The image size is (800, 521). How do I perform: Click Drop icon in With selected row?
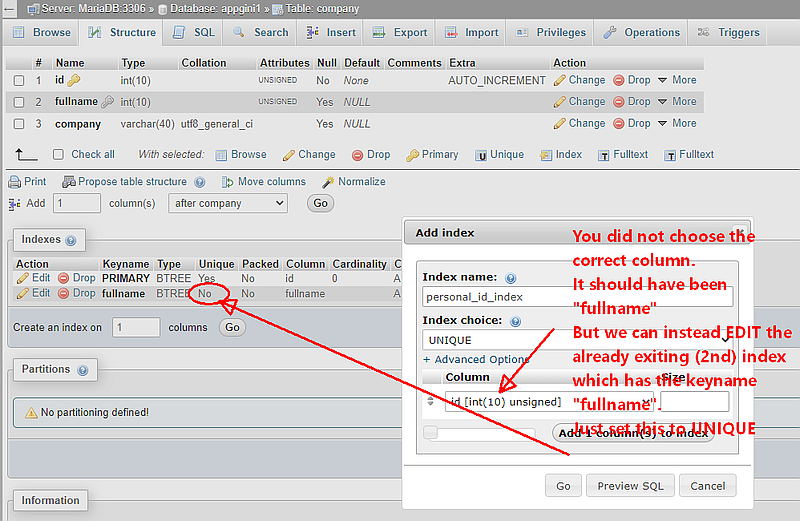pyautogui.click(x=357, y=155)
